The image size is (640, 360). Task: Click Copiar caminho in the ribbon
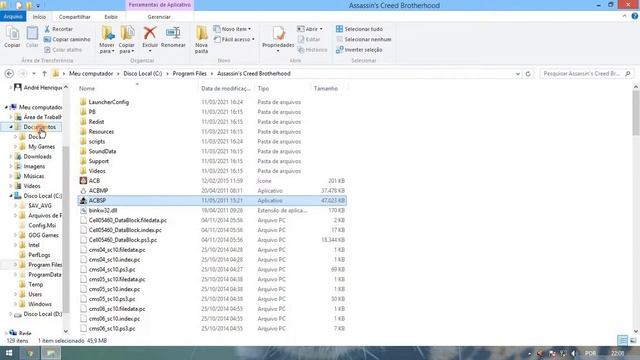pos(67,39)
